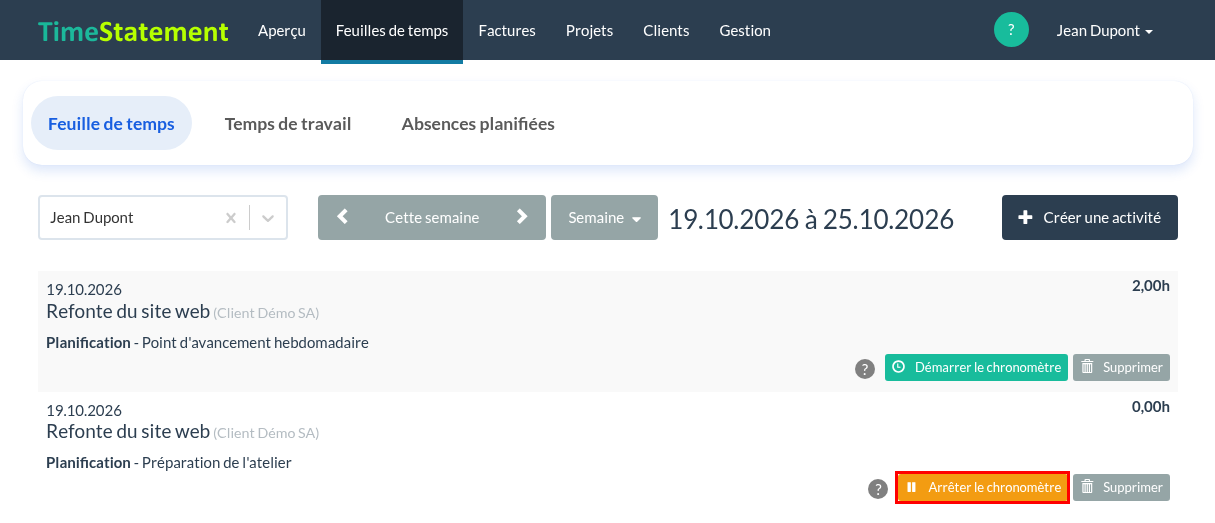Go to the previous week arrow
Viewport: 1215px width, 523px height.
pyautogui.click(x=343, y=217)
